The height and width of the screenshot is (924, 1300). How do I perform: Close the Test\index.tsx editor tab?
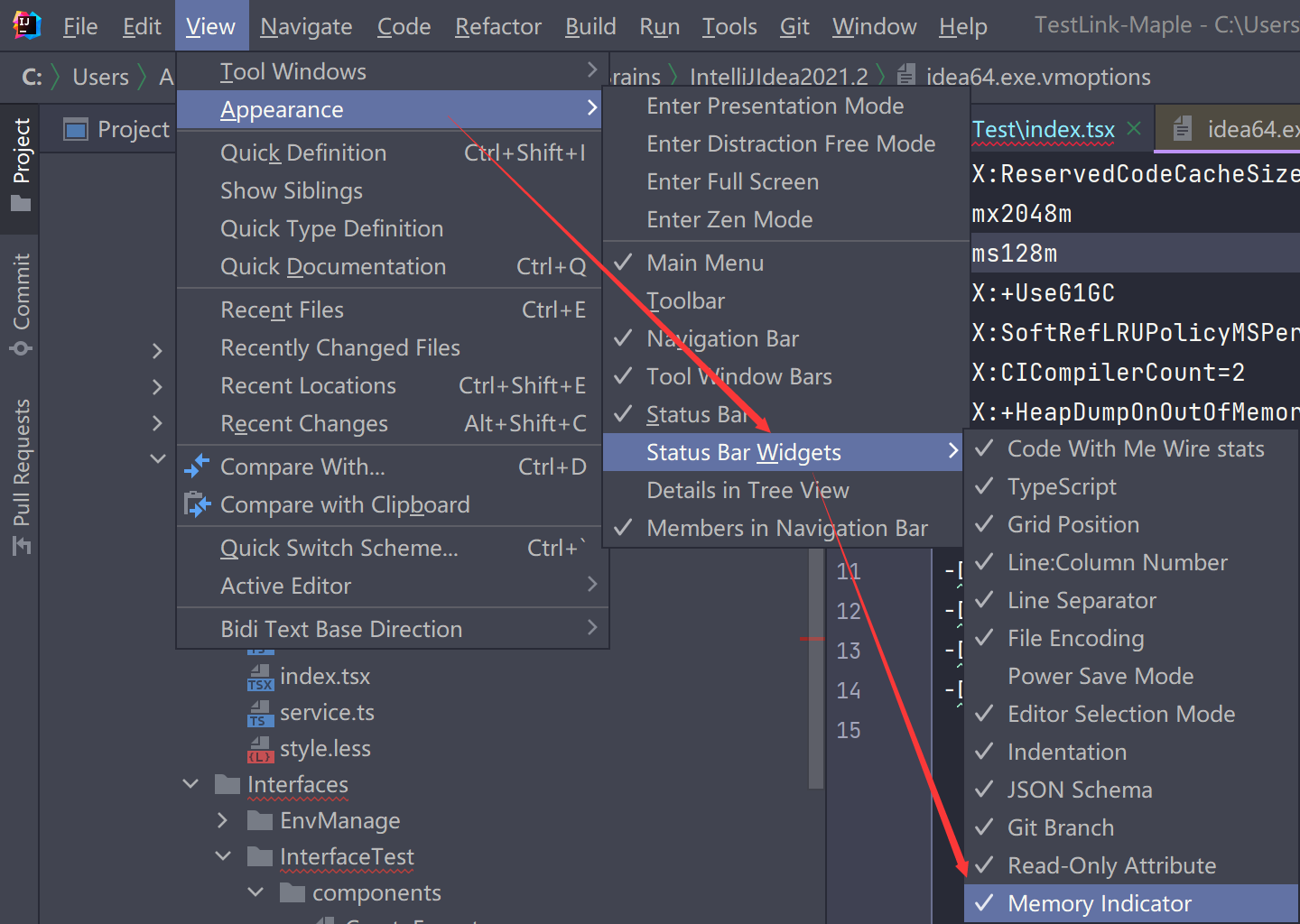1134,129
